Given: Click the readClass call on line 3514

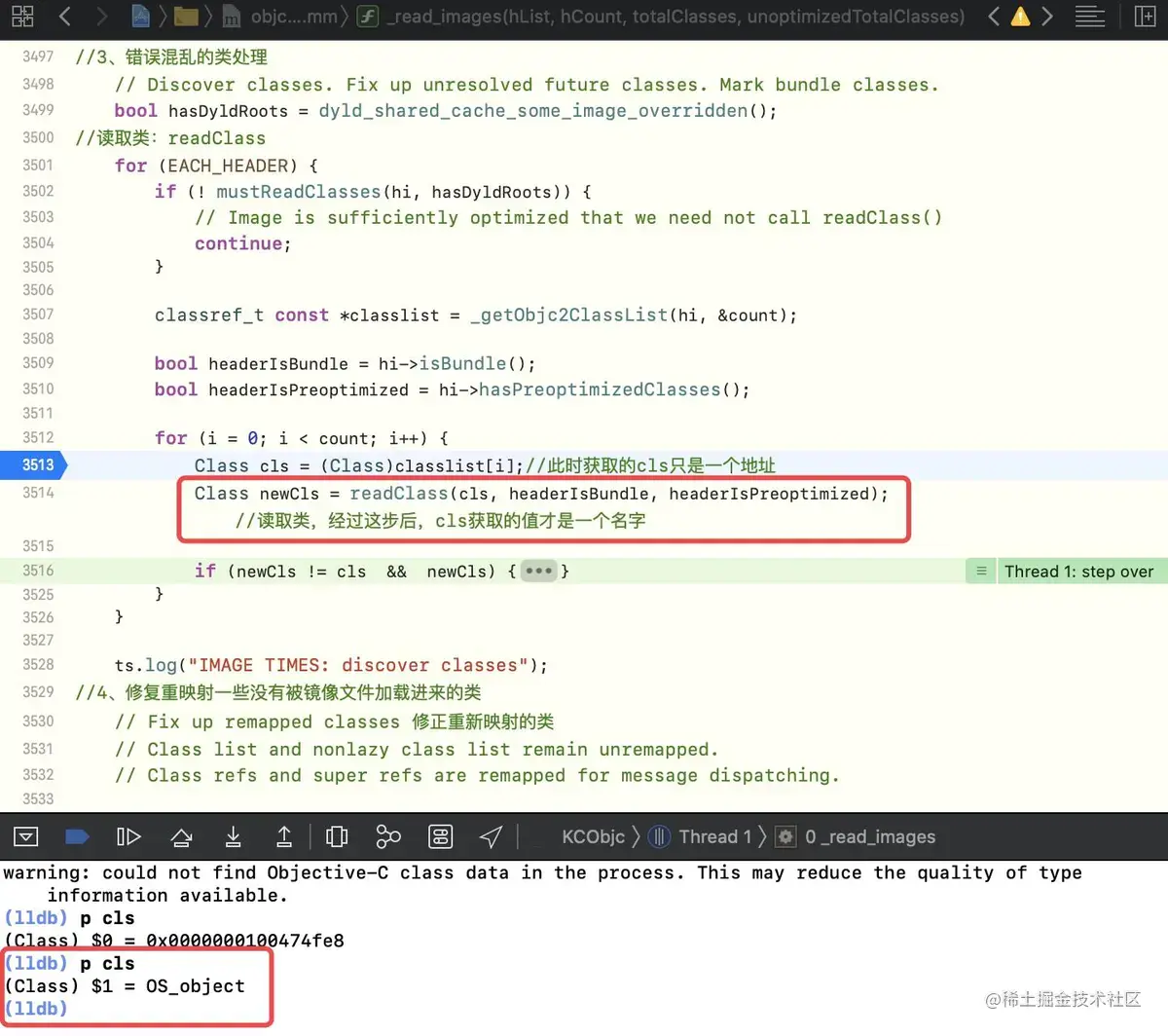Looking at the screenshot, I should tap(399, 494).
